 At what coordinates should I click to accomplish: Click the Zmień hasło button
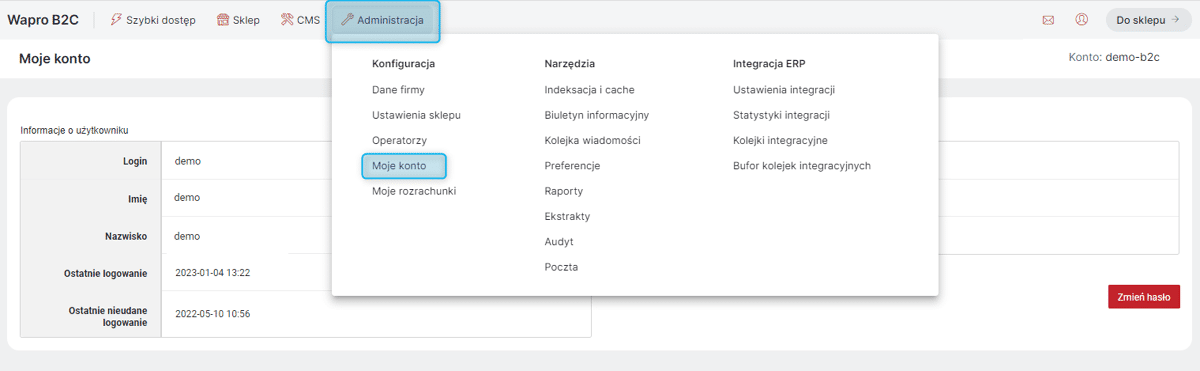(x=1143, y=297)
